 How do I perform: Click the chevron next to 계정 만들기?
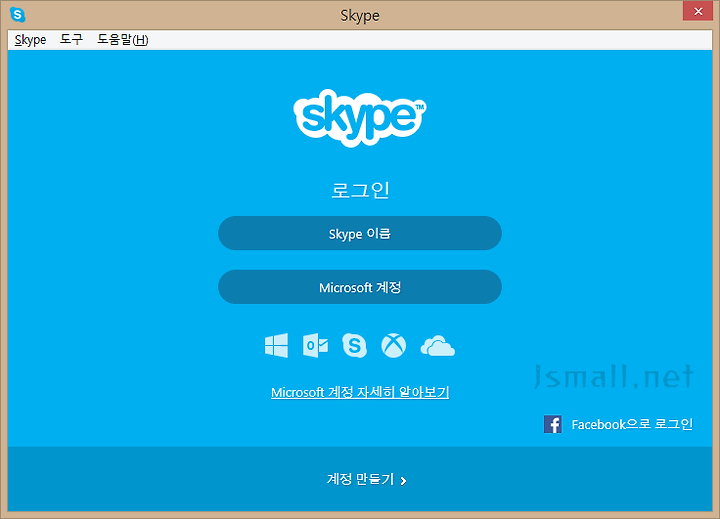point(403,481)
